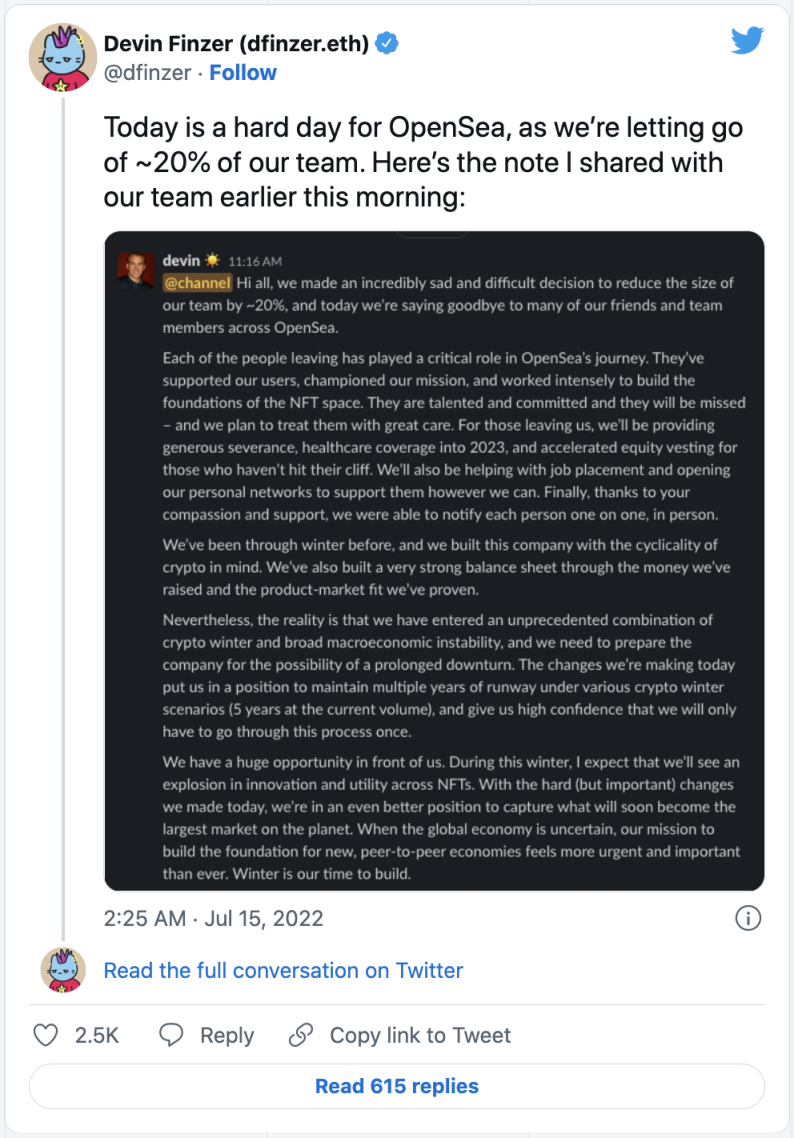The height and width of the screenshot is (1138, 794).
Task: Click devin's photo in the Slack screenshot
Action: [136, 270]
